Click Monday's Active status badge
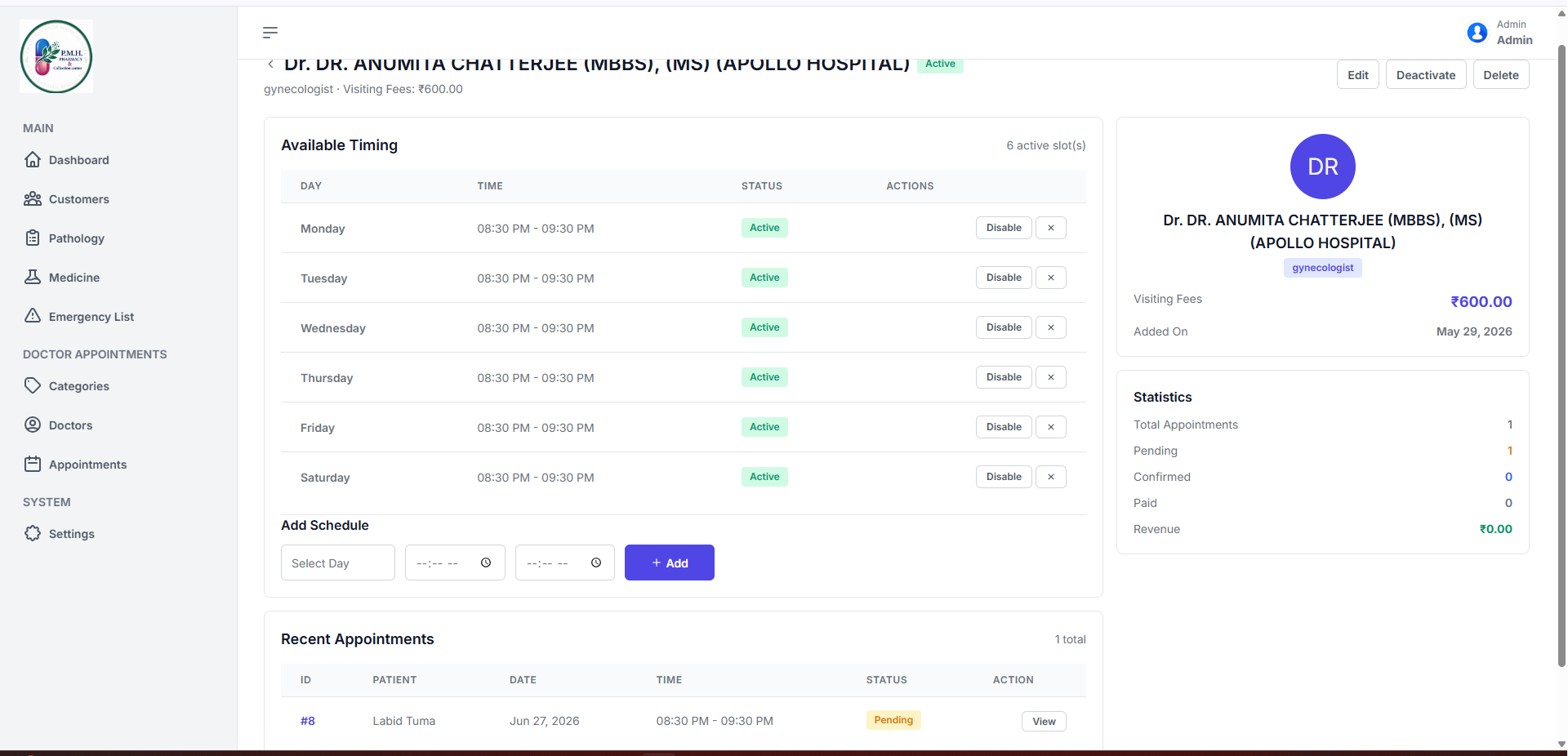 click(764, 228)
